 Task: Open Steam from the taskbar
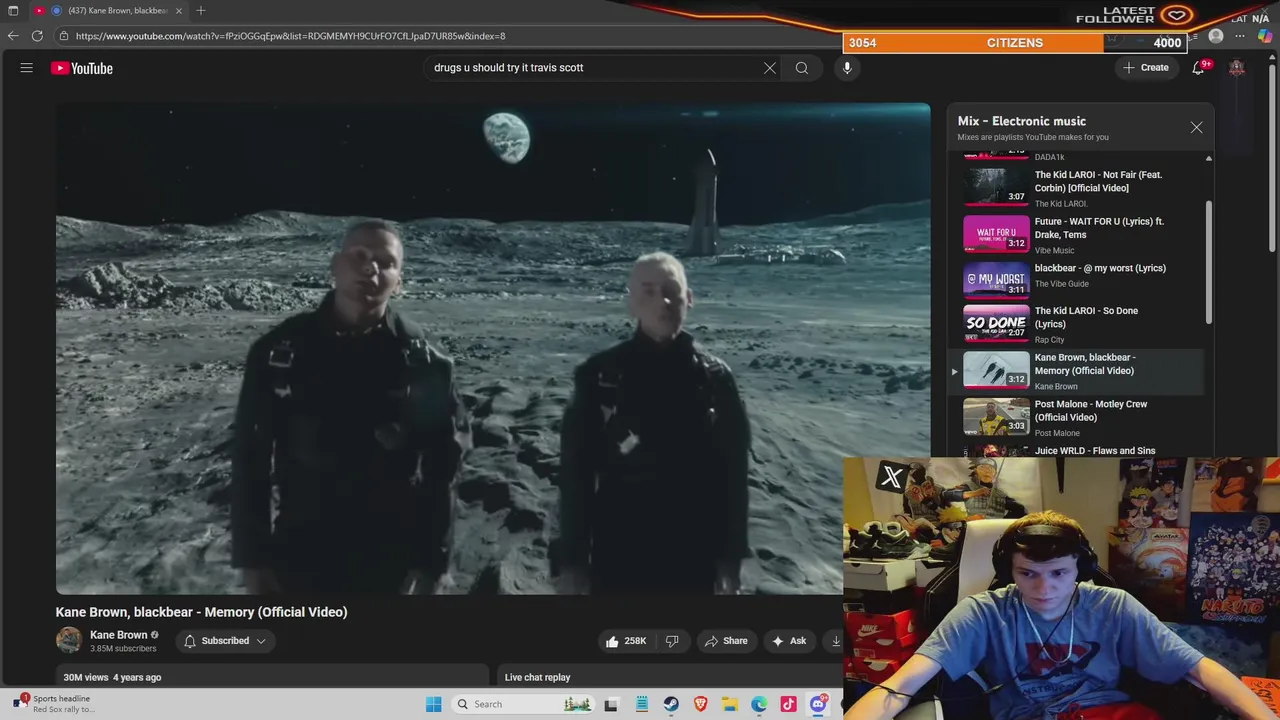point(671,704)
